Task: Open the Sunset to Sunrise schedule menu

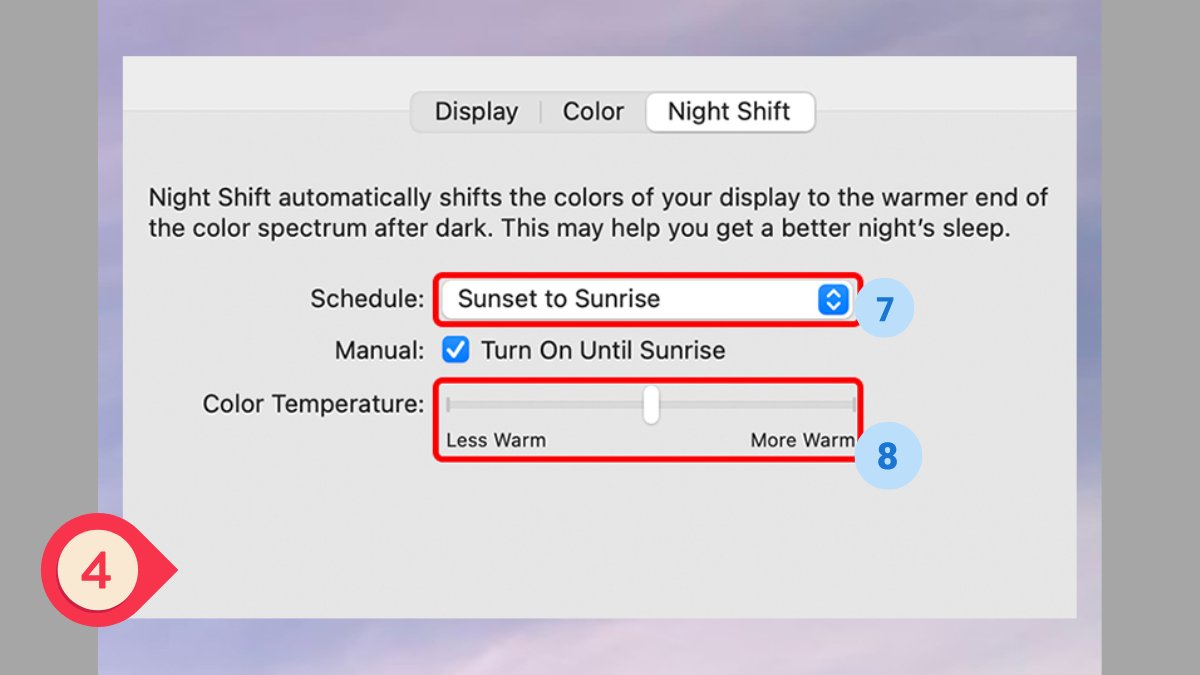Action: 646,299
